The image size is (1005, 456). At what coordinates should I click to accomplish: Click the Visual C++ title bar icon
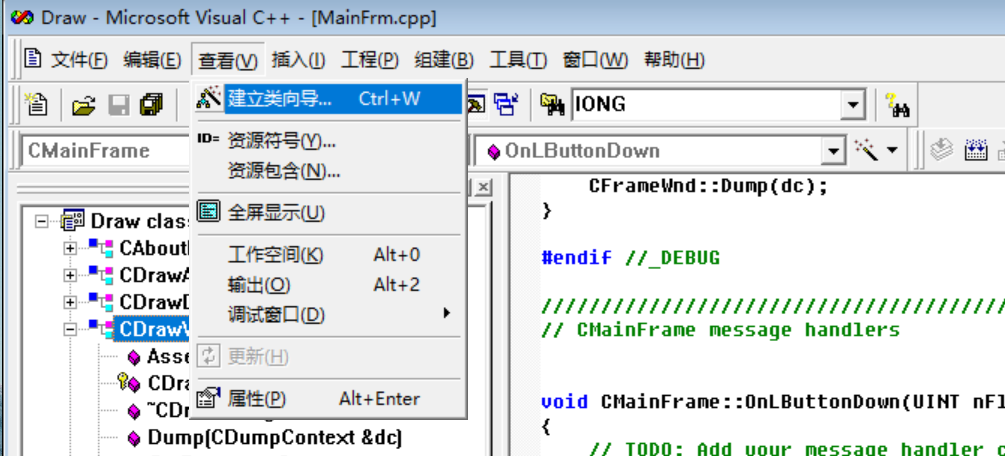tap(21, 17)
